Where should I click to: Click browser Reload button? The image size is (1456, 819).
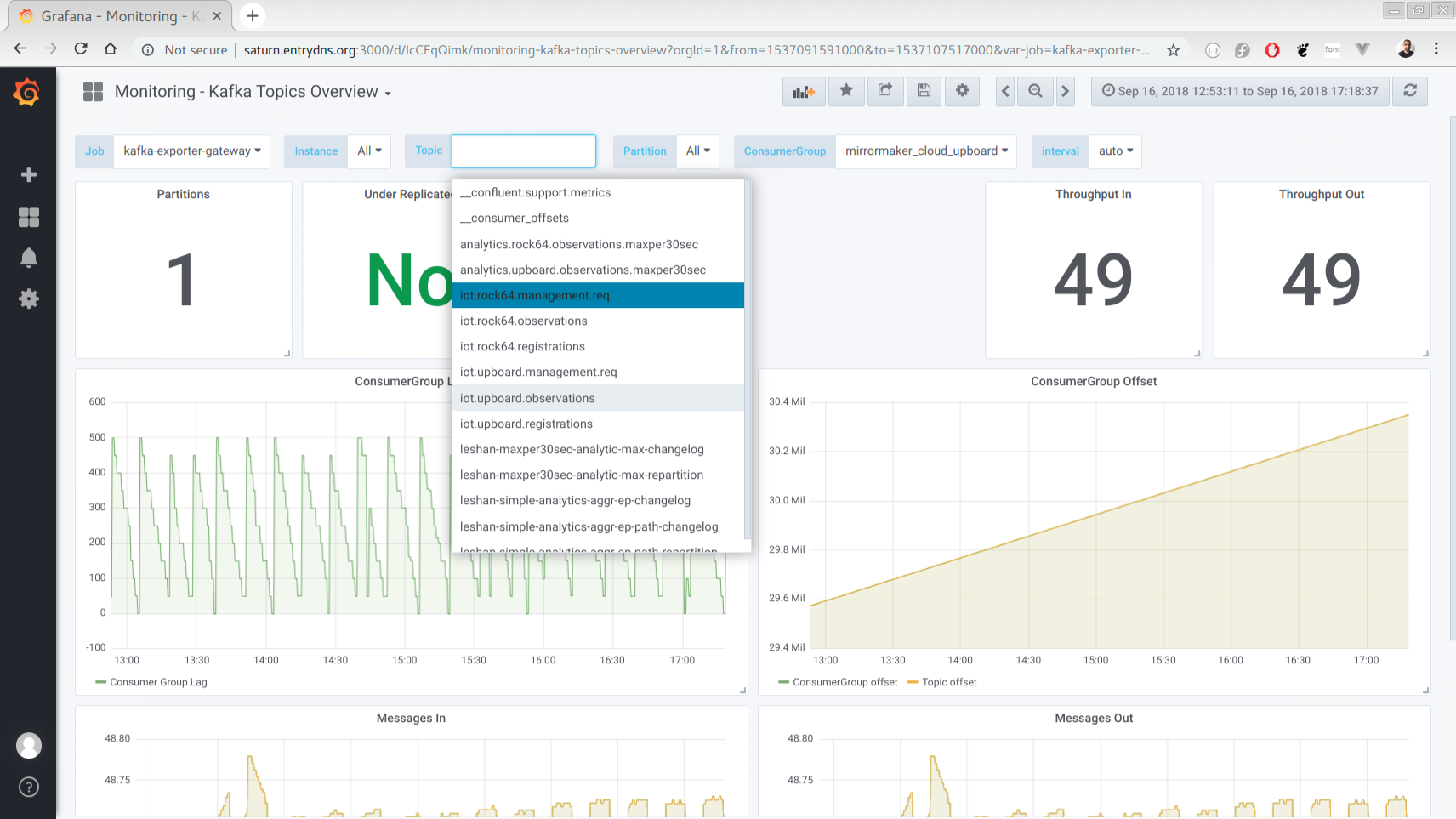81,48
